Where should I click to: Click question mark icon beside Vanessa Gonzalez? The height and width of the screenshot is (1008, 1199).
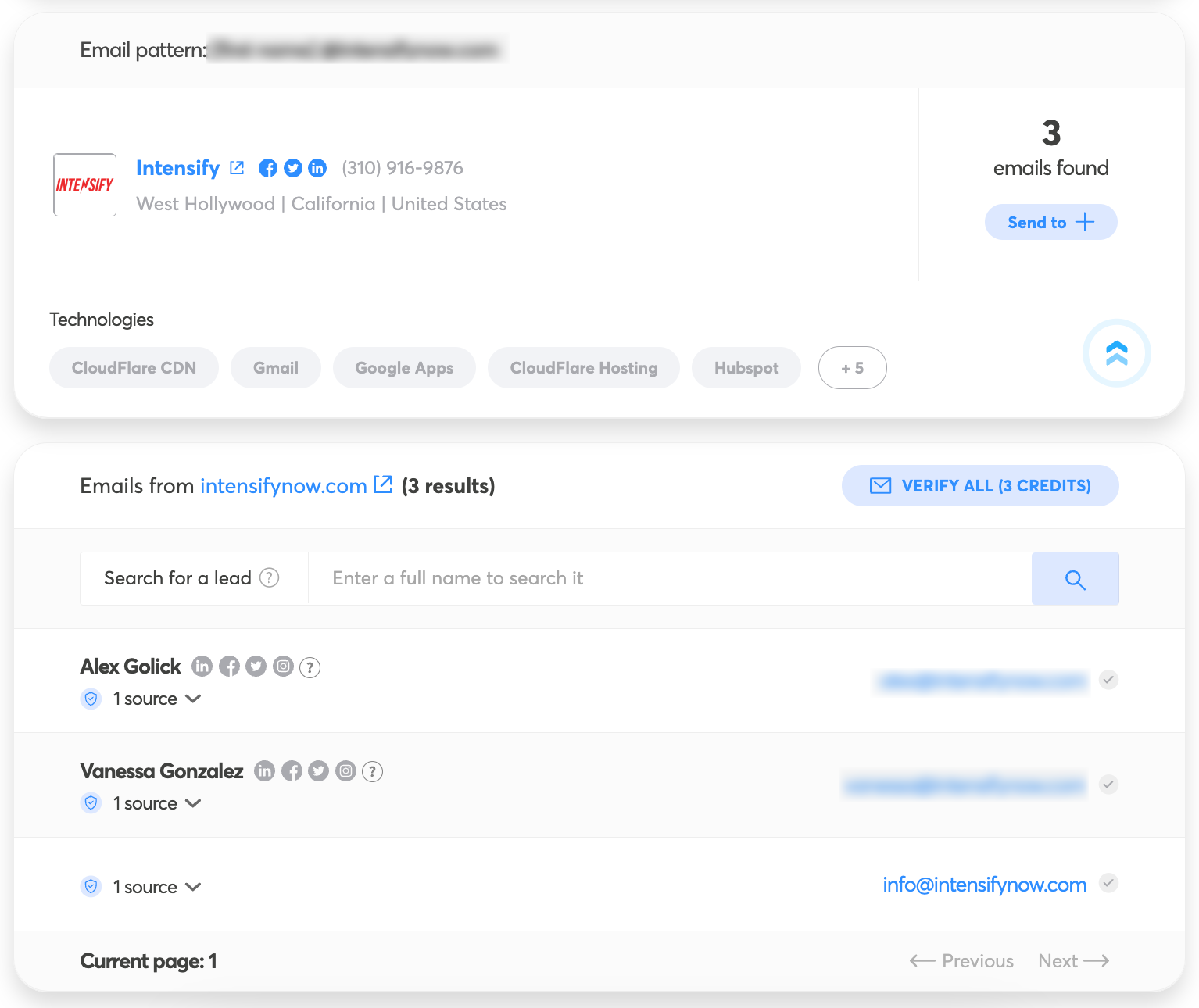click(x=373, y=772)
